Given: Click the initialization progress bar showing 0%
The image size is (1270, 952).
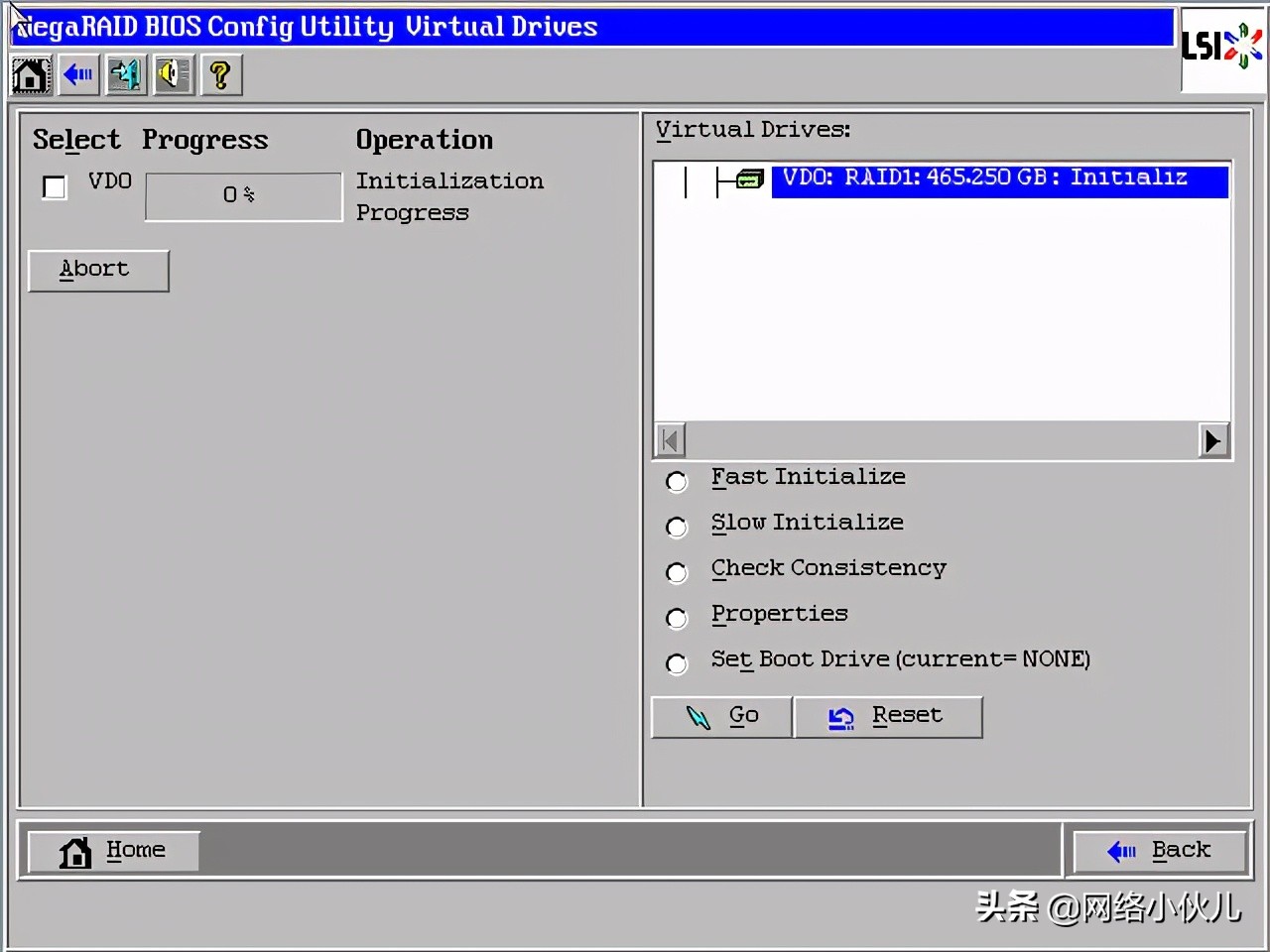Looking at the screenshot, I should tap(242, 195).
